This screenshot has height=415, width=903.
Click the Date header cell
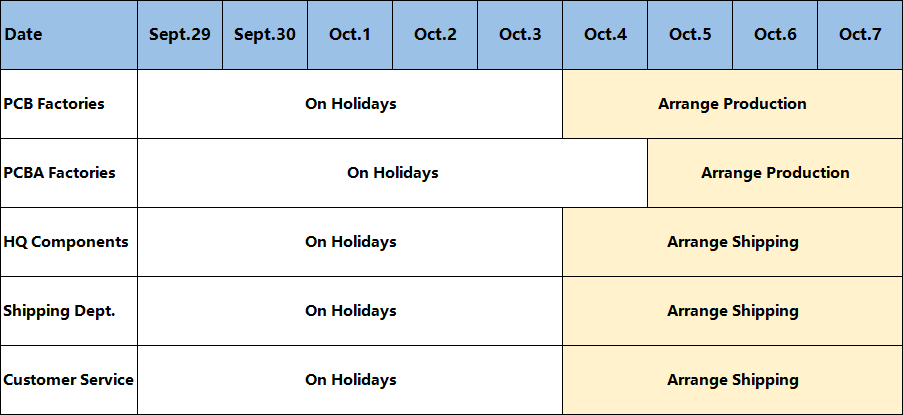68,35
